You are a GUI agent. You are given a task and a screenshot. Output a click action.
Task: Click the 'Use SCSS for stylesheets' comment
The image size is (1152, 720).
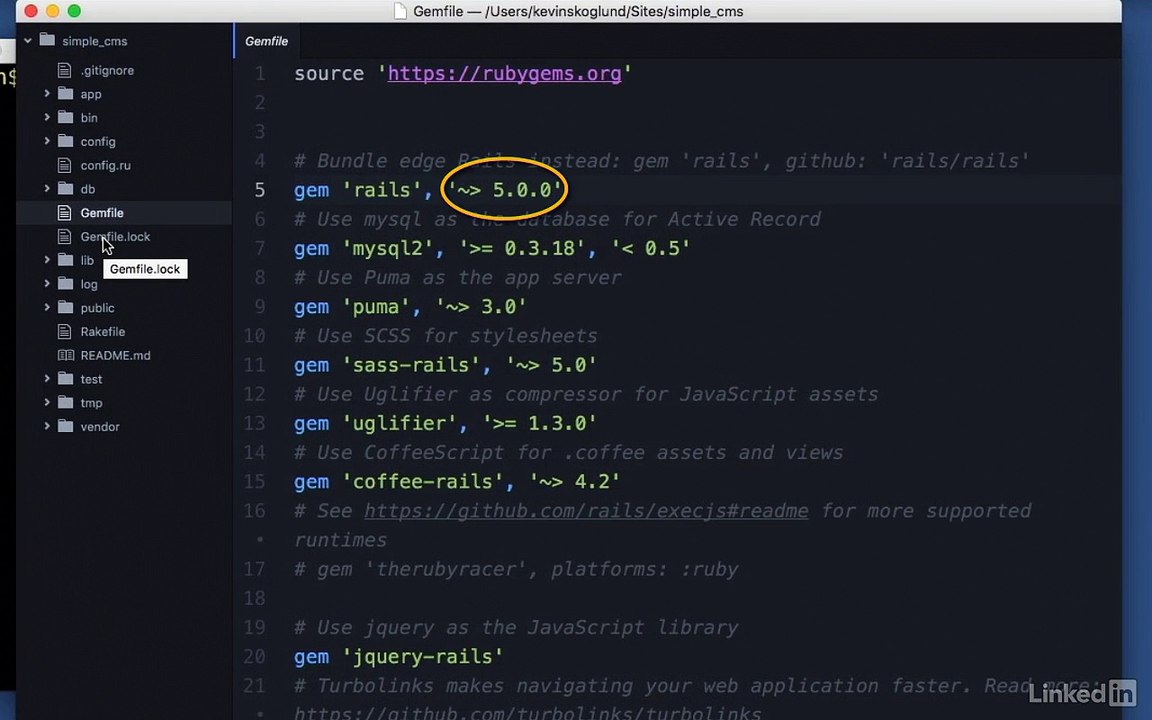tap(446, 336)
